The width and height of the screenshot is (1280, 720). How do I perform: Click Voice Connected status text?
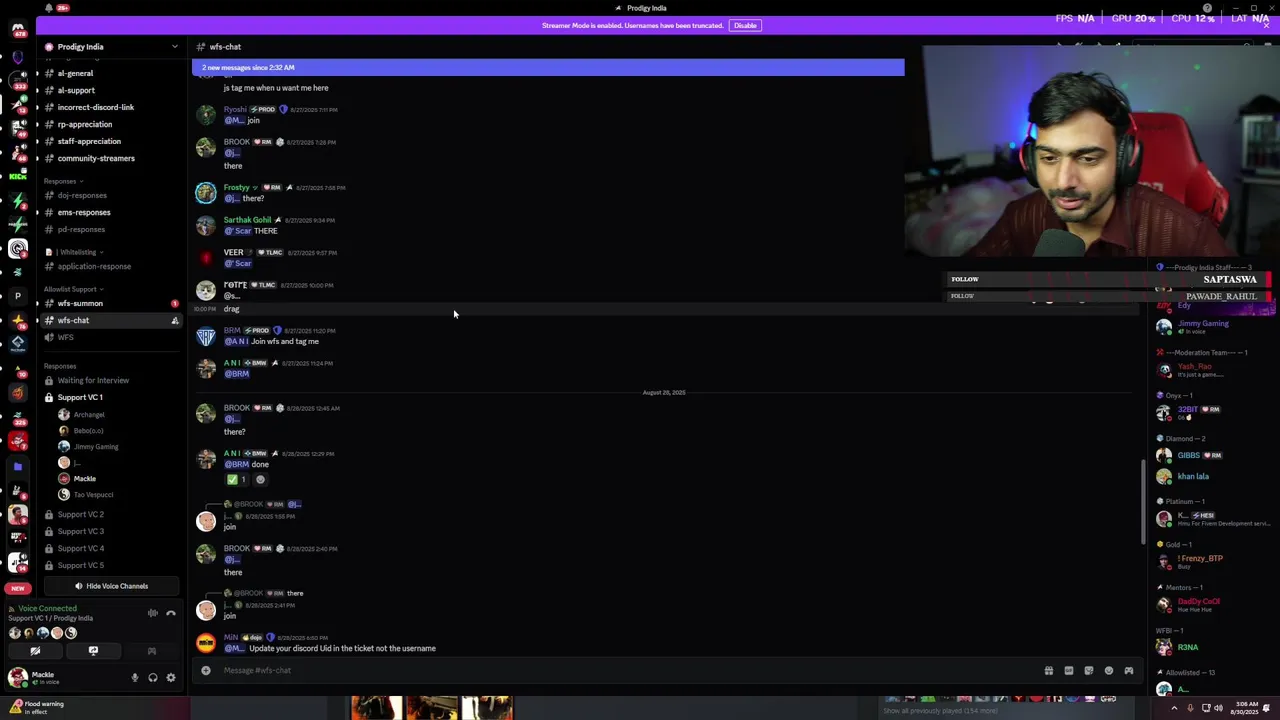point(47,608)
